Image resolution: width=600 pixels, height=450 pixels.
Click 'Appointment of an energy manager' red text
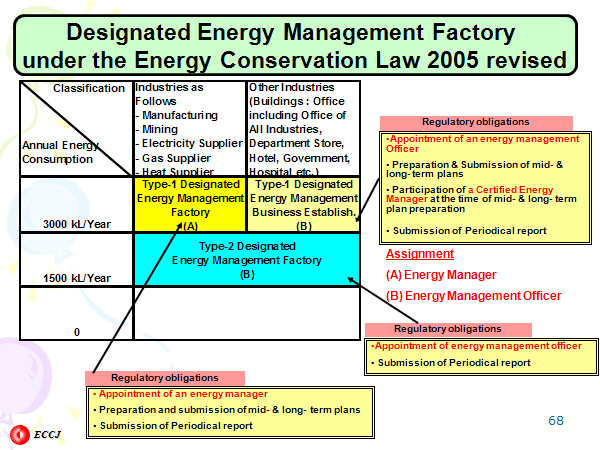(180, 394)
